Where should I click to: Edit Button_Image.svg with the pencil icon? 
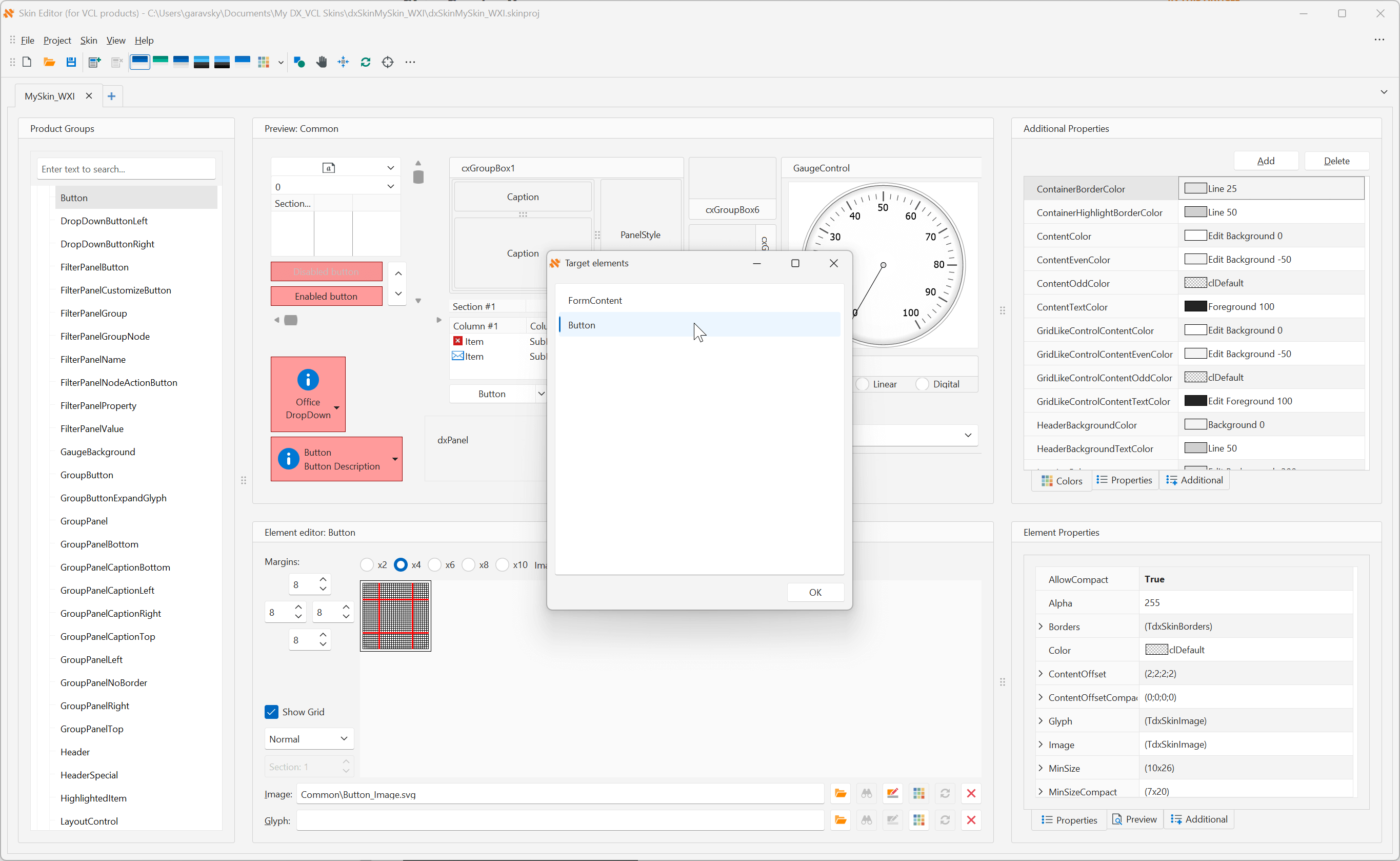coord(892,793)
